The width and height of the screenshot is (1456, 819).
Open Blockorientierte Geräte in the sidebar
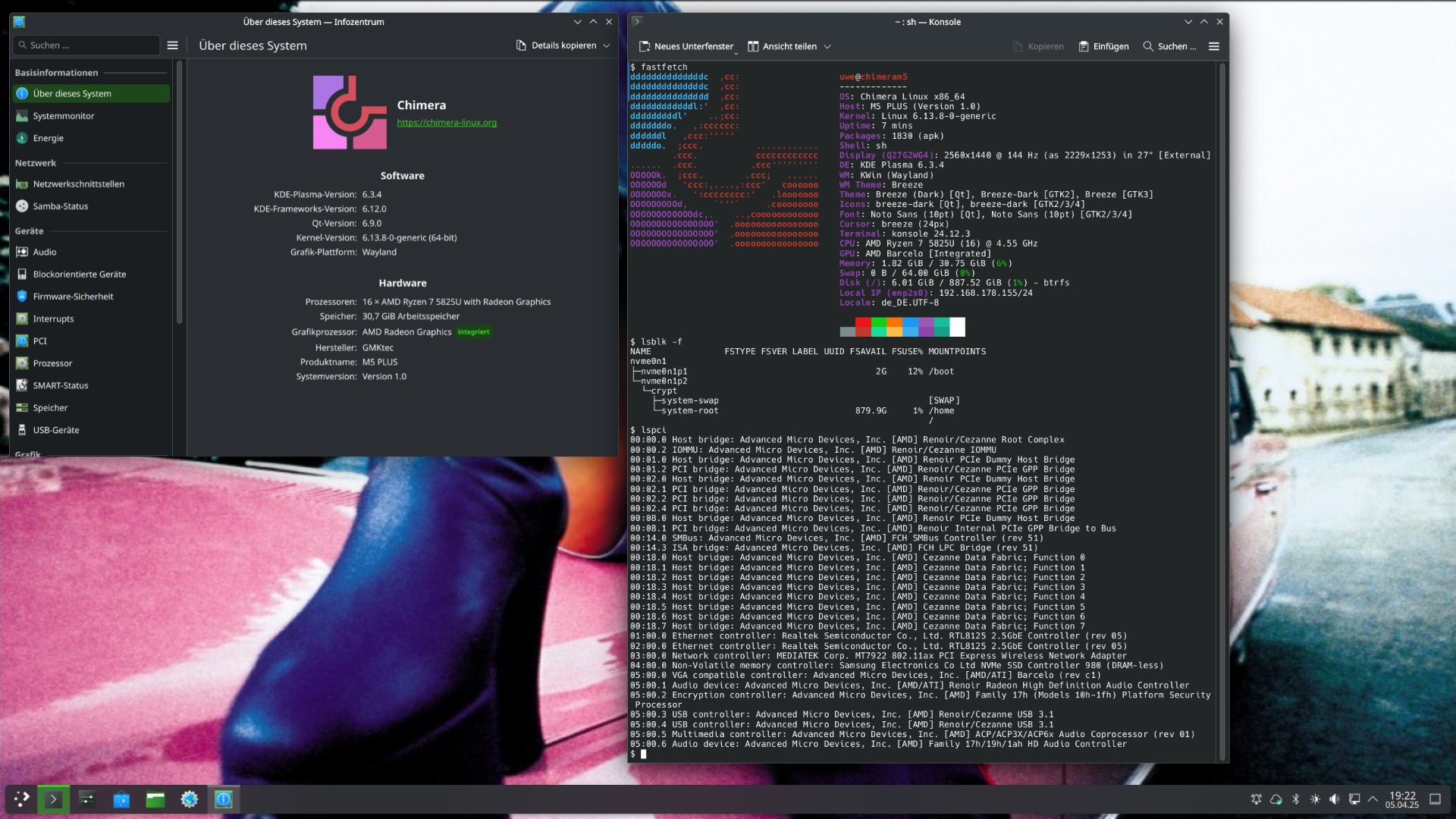pyautogui.click(x=91, y=274)
